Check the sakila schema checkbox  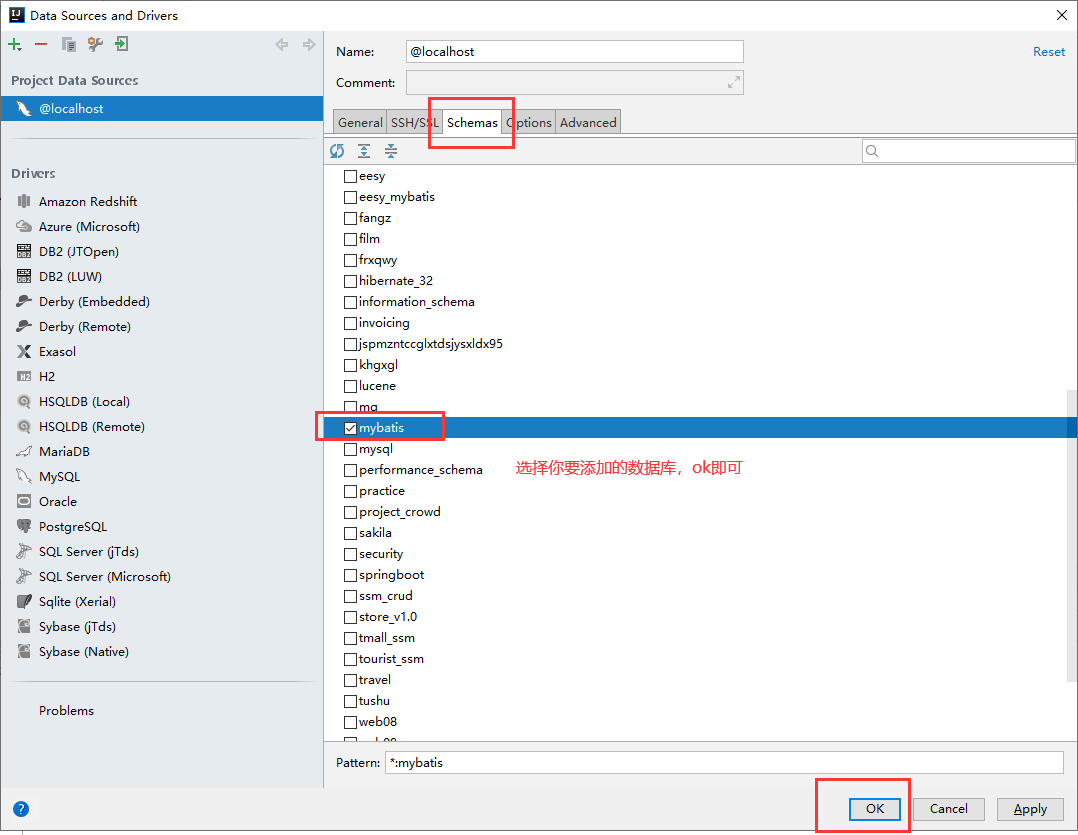click(351, 533)
